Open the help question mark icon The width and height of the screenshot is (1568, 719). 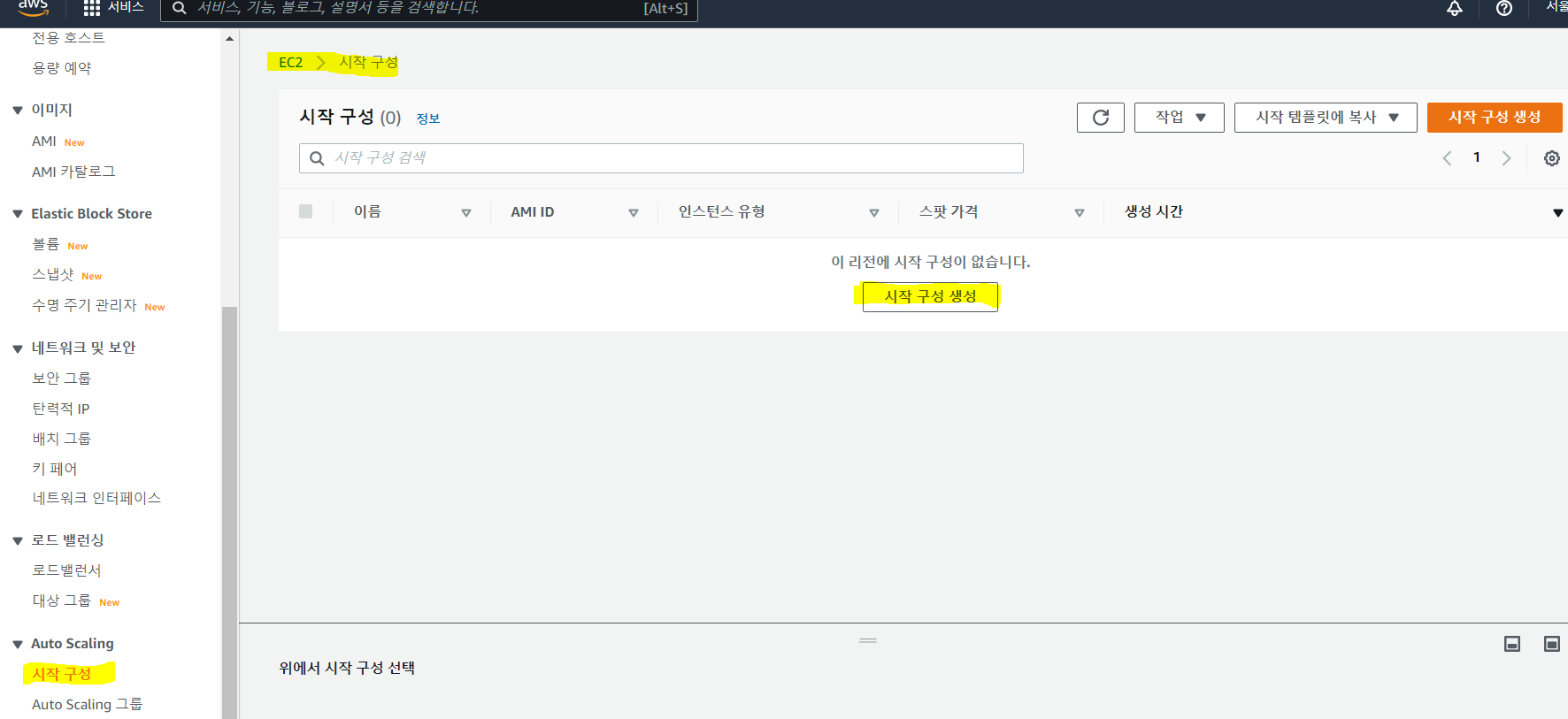click(1503, 8)
